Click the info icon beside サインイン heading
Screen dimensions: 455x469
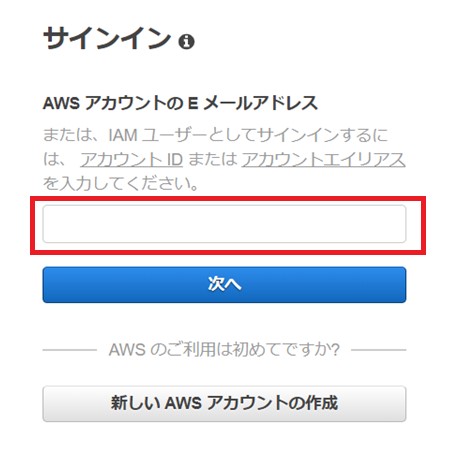pos(186,42)
